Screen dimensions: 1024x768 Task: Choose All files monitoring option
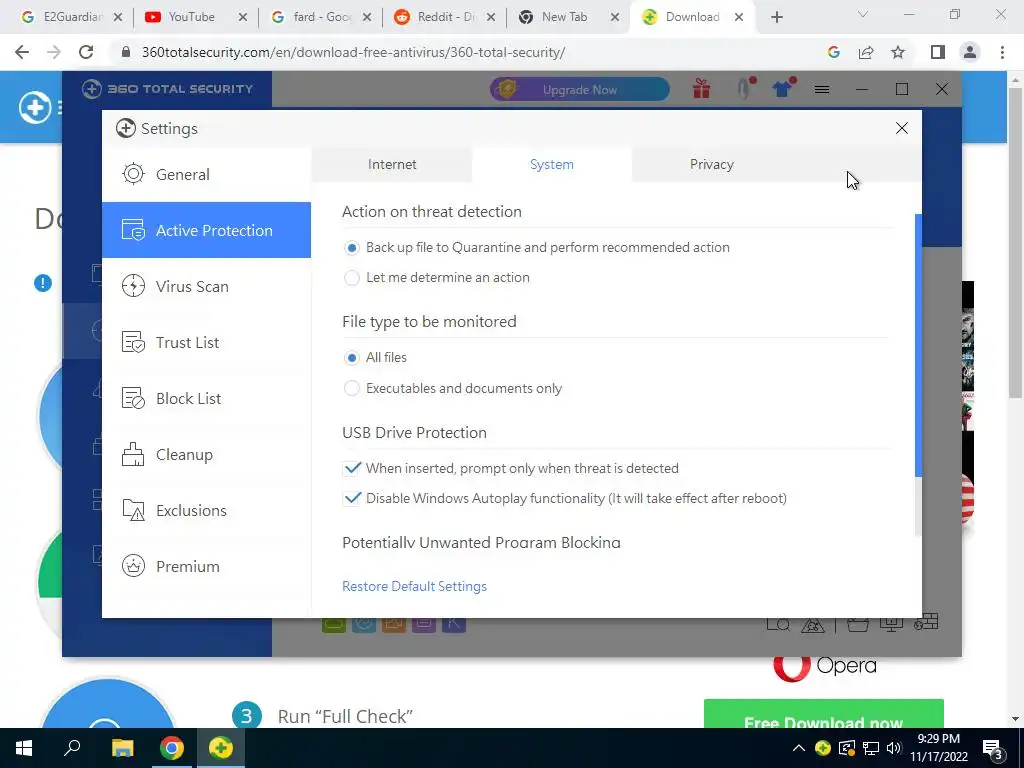(351, 358)
